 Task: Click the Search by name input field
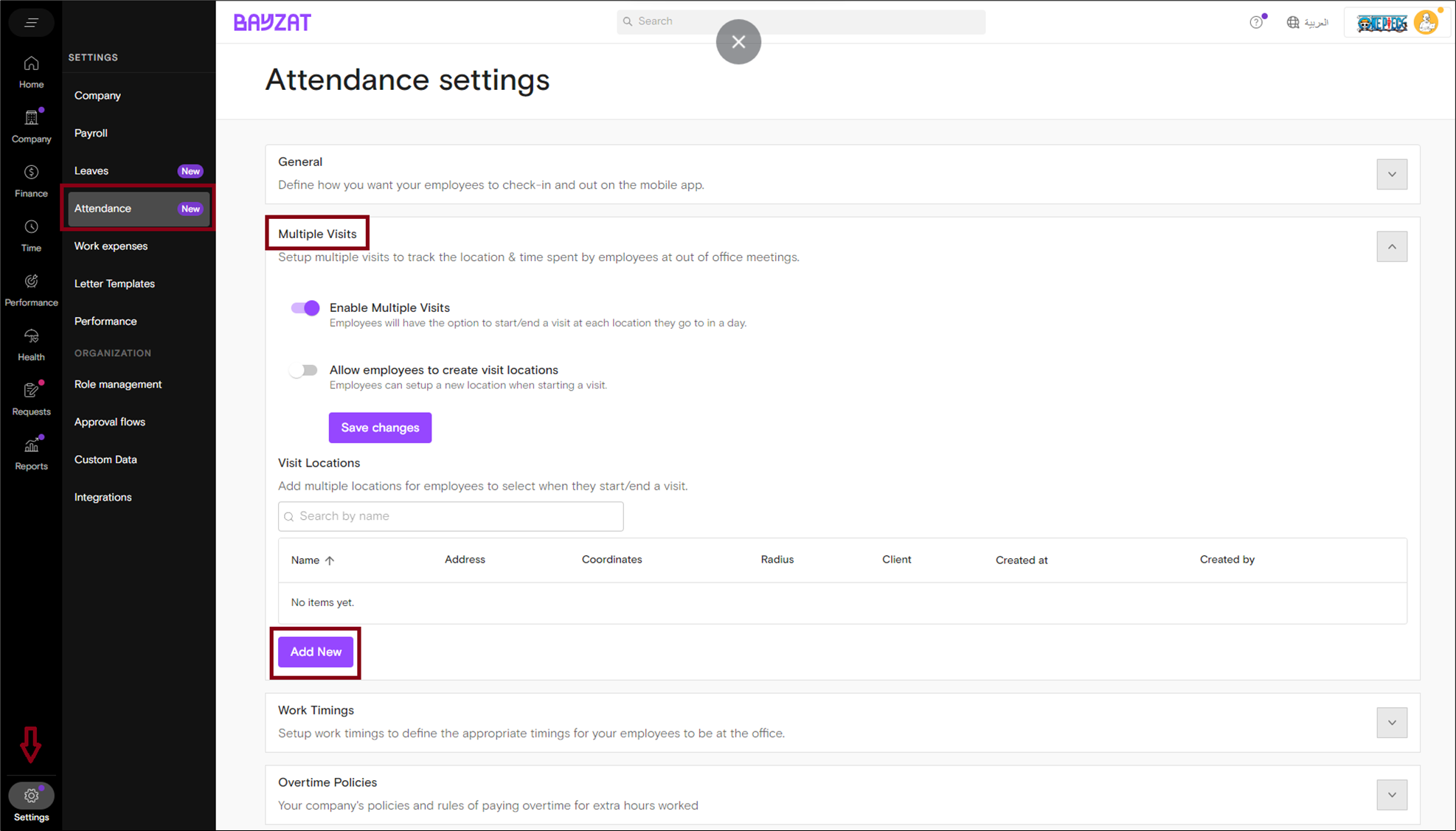[x=450, y=516]
